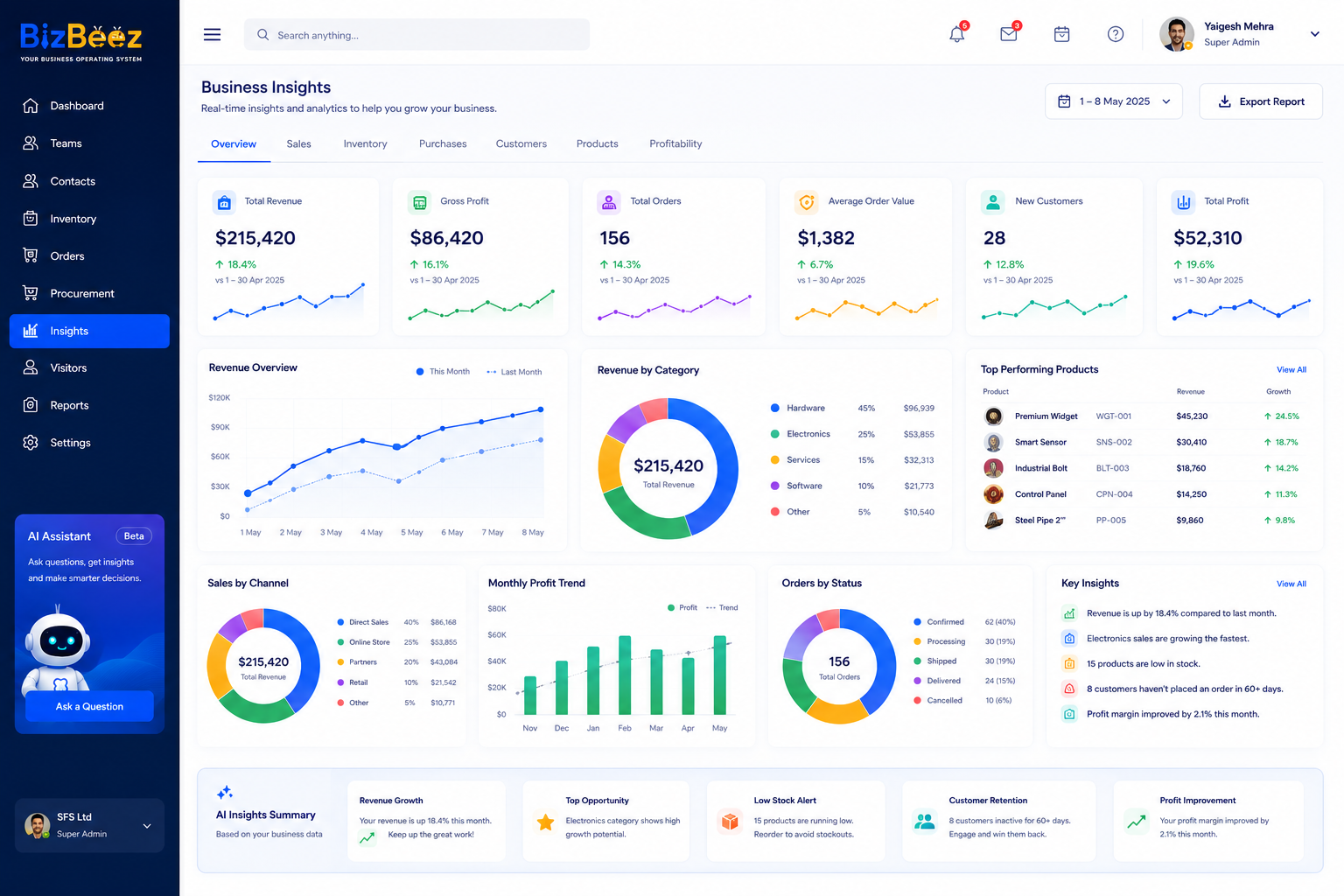
Task: Switch to the Products tab
Action: click(x=598, y=143)
